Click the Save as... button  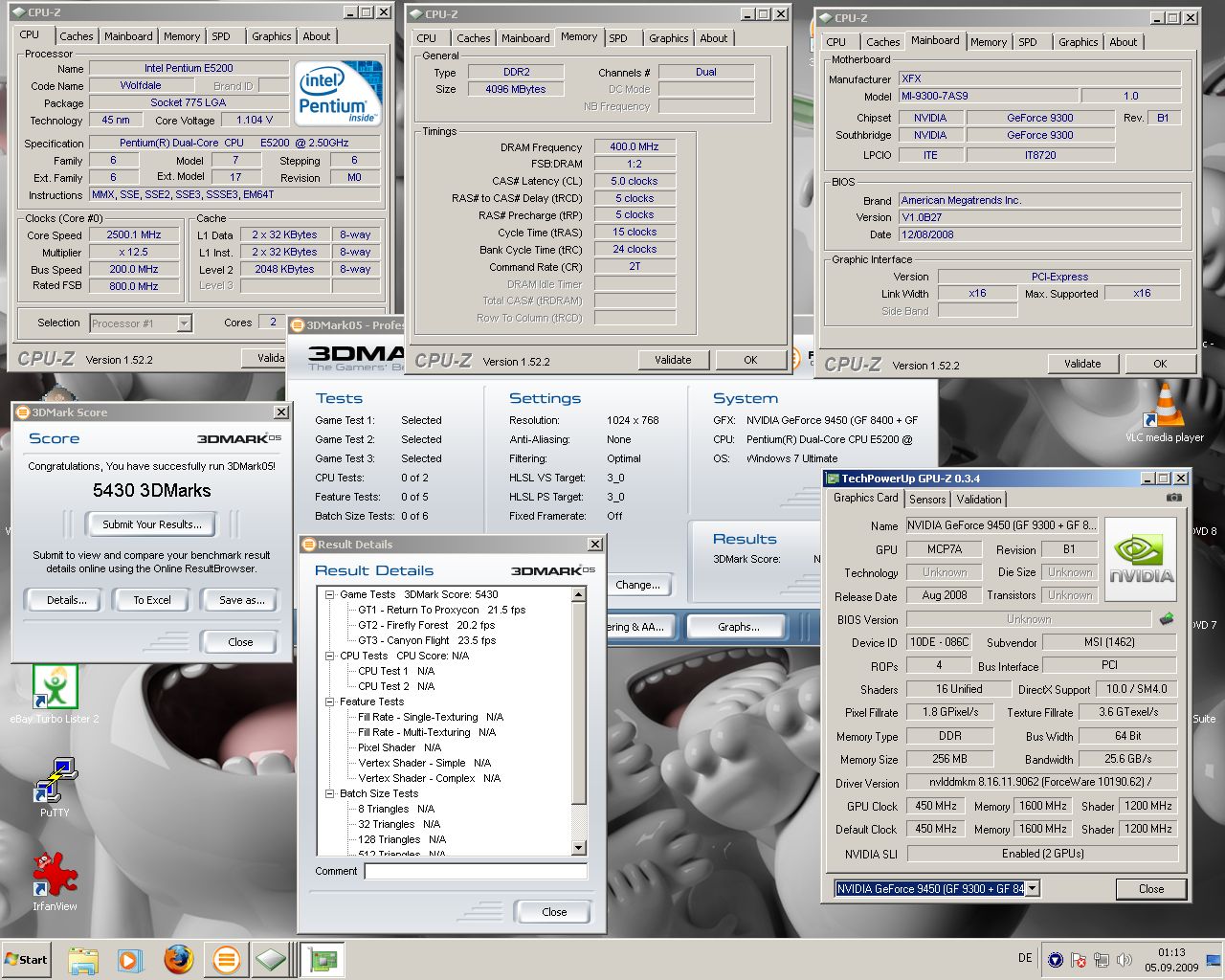(241, 600)
